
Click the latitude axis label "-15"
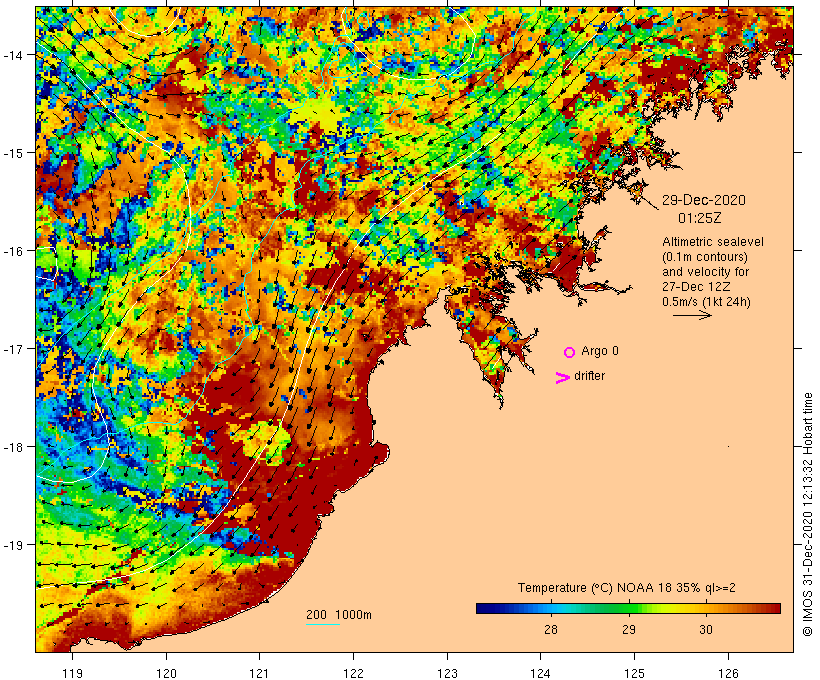[x=13, y=153]
